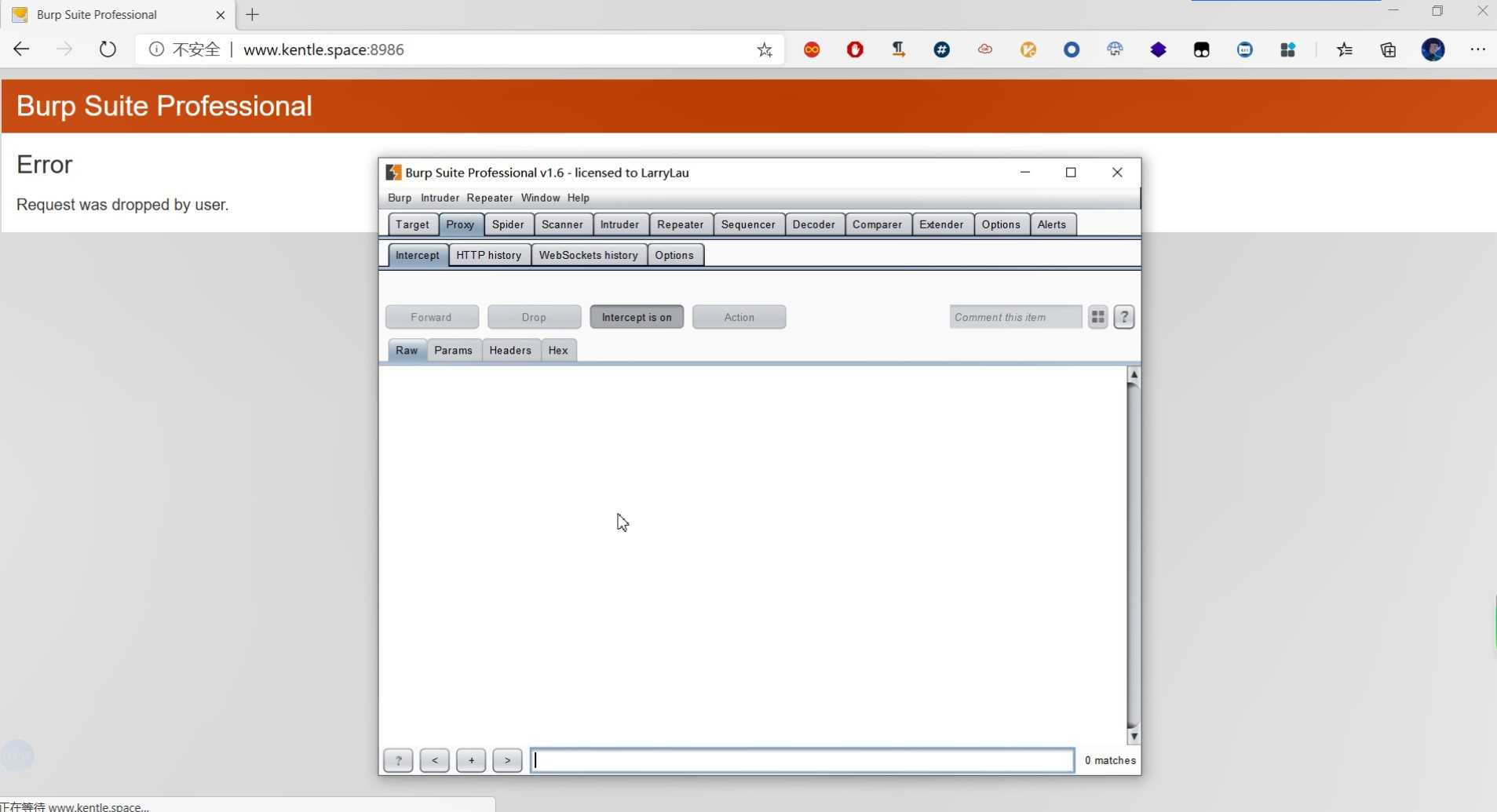The height and width of the screenshot is (812, 1497).
Task: Click the Comment this item field
Action: 1015,317
